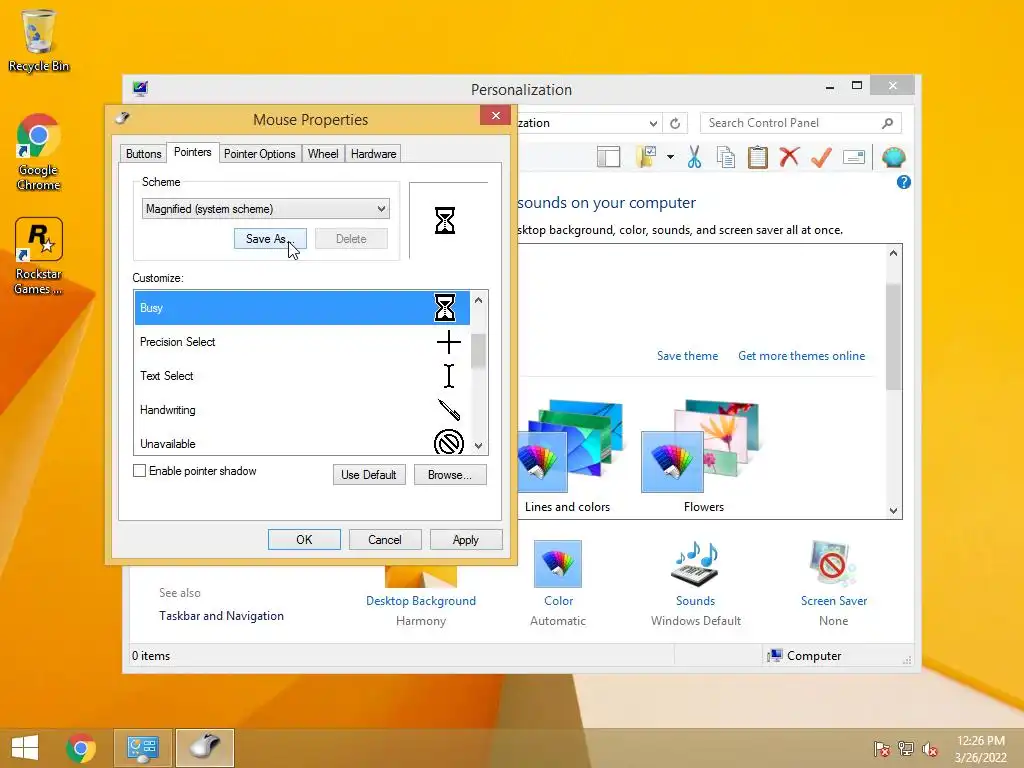Click the Use Default button

pos(369,475)
